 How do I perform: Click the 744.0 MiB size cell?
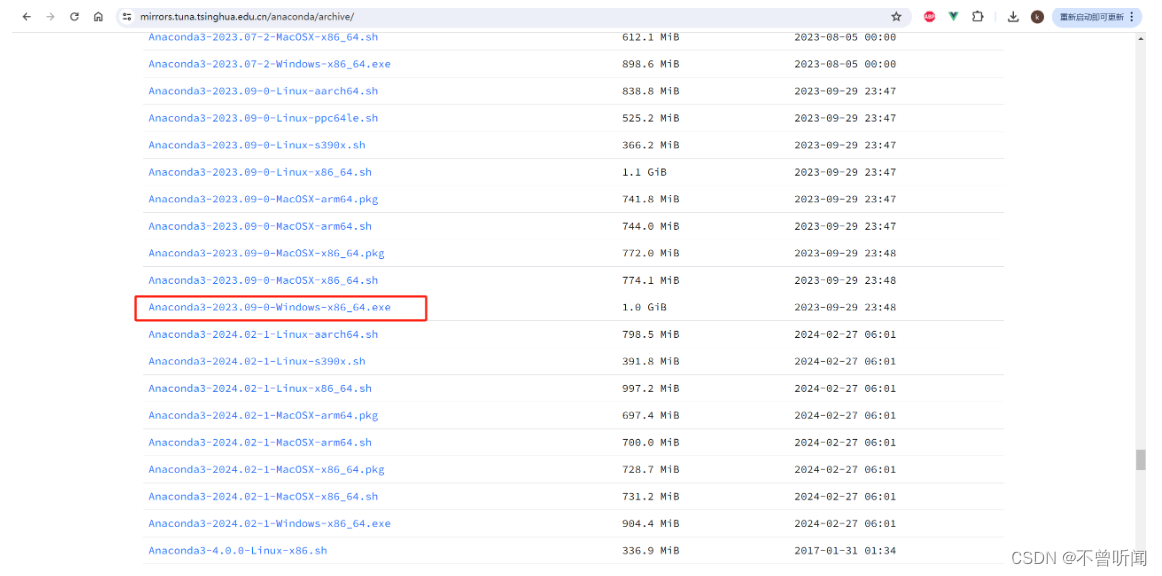tap(651, 226)
